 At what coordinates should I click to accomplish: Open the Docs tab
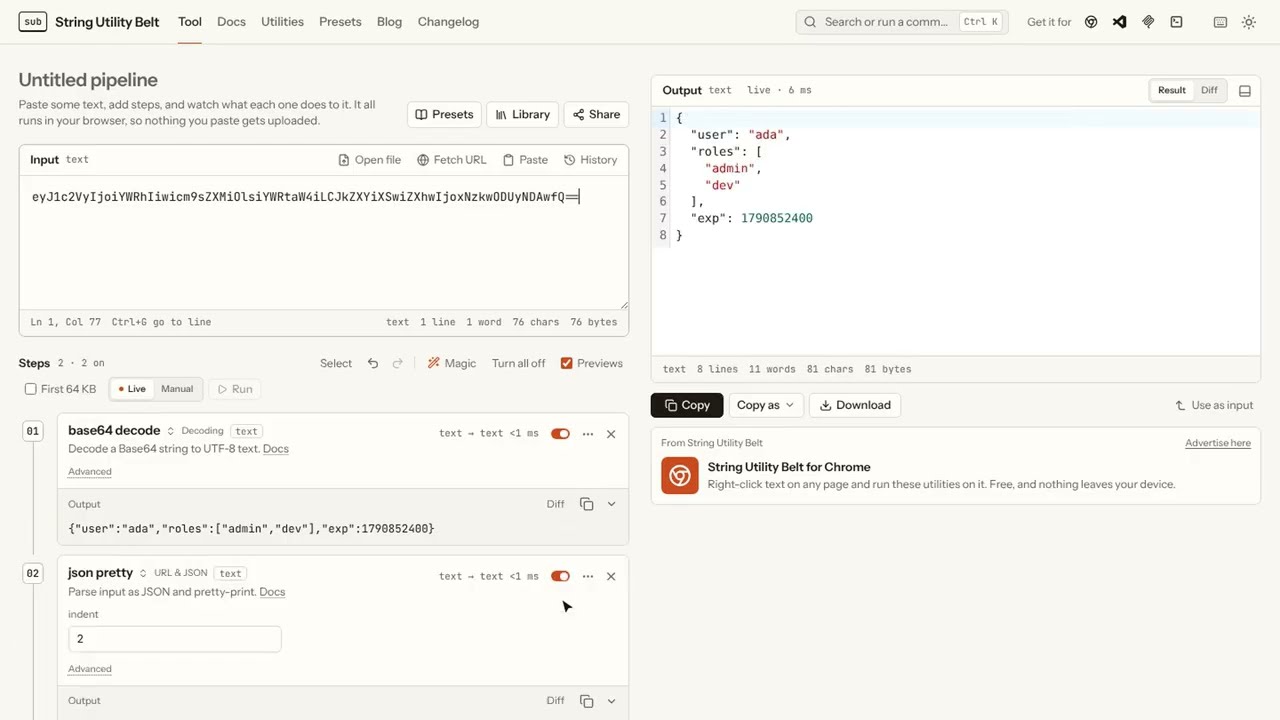[231, 22]
